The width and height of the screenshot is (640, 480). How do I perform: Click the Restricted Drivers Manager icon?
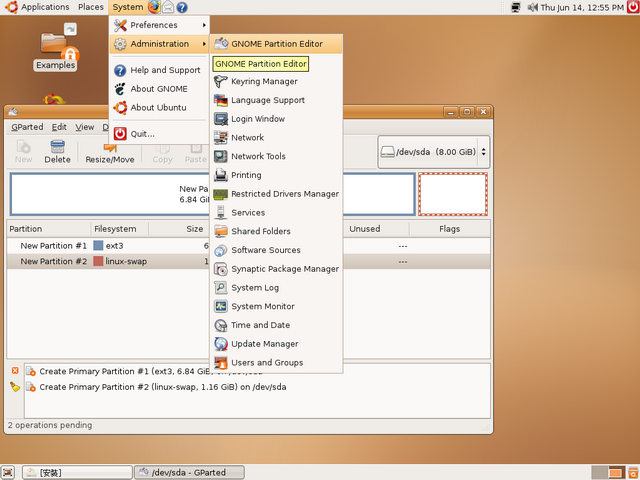(221, 194)
